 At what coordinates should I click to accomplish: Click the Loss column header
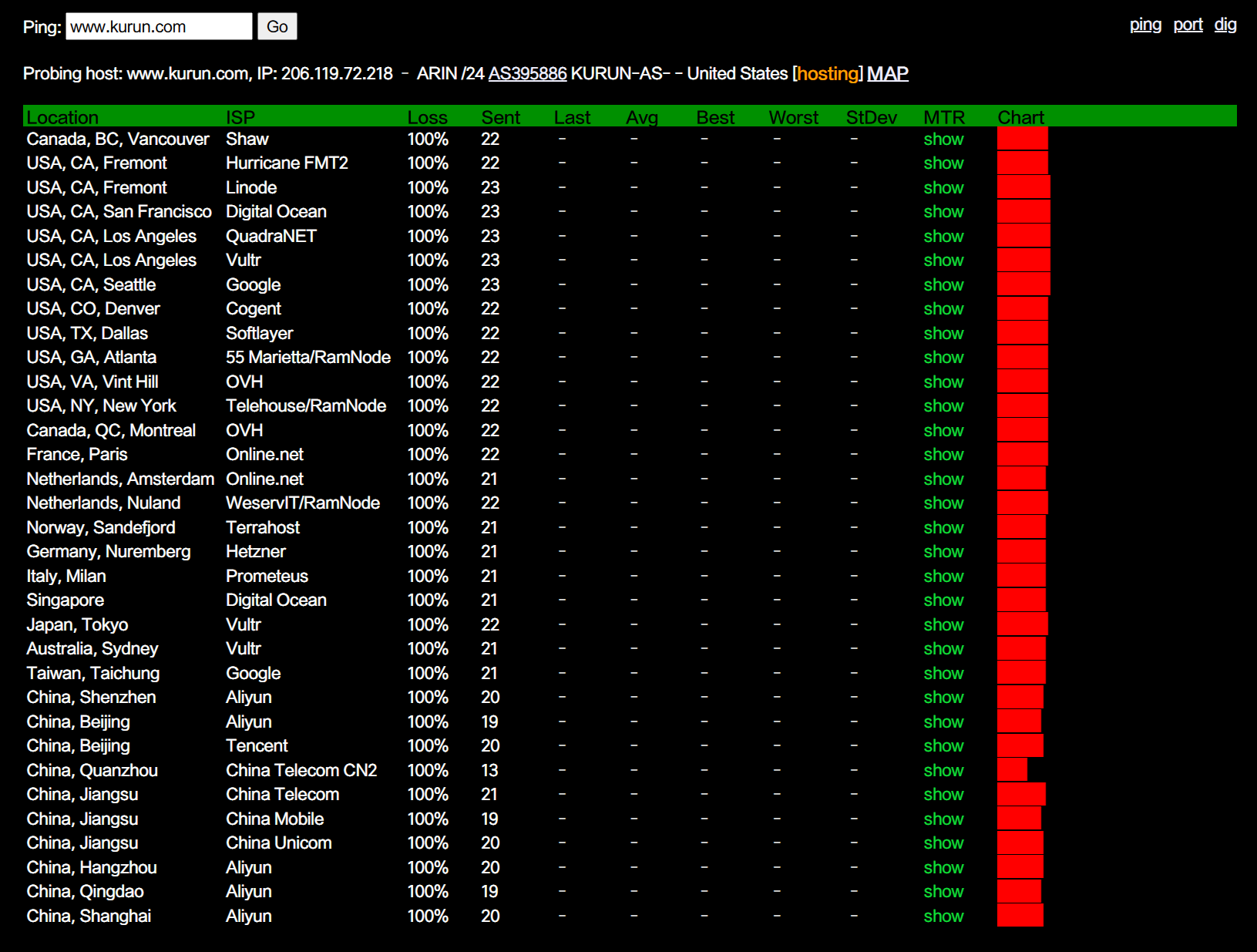[427, 117]
